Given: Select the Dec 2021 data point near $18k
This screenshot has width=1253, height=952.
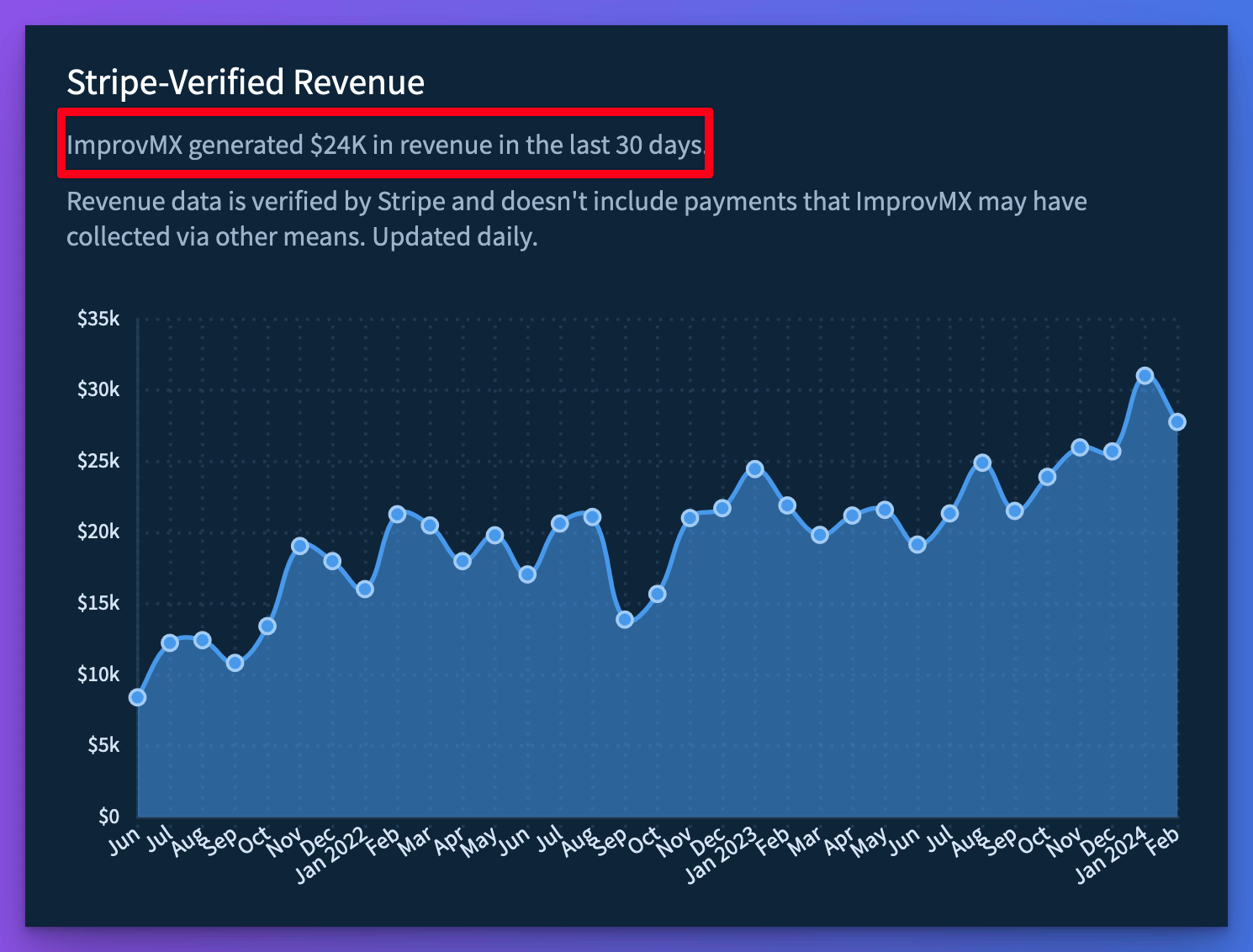Looking at the screenshot, I should 332,561.
